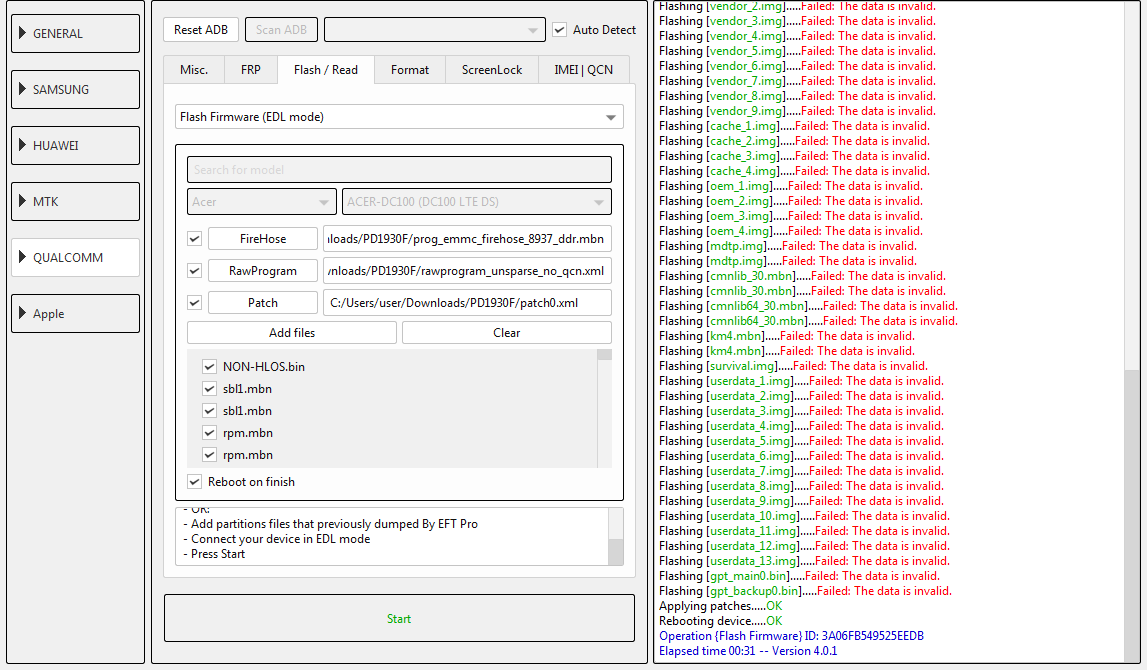Open the Acer brand dropdown

tap(261, 202)
